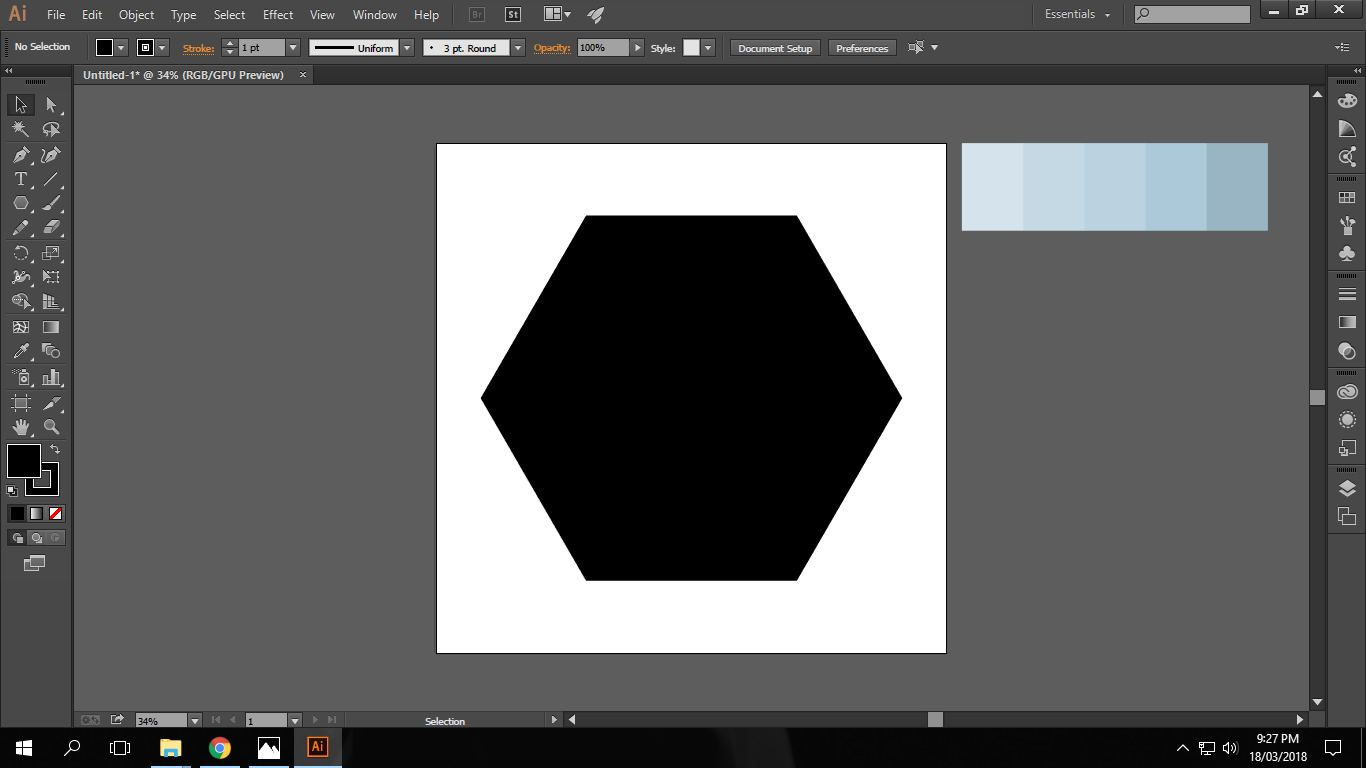Select the Zoom tool
Image resolution: width=1366 pixels, height=768 pixels.
[51, 426]
